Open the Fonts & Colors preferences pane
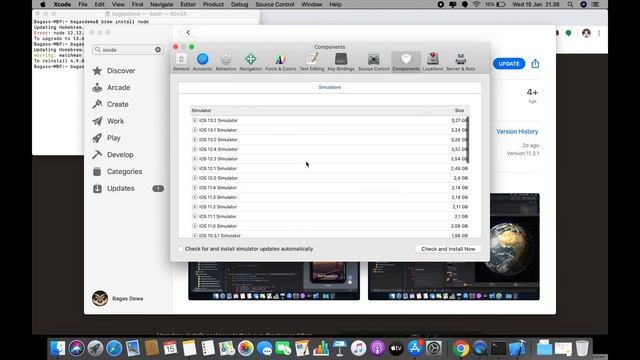The height and width of the screenshot is (360, 640). click(x=280, y=62)
